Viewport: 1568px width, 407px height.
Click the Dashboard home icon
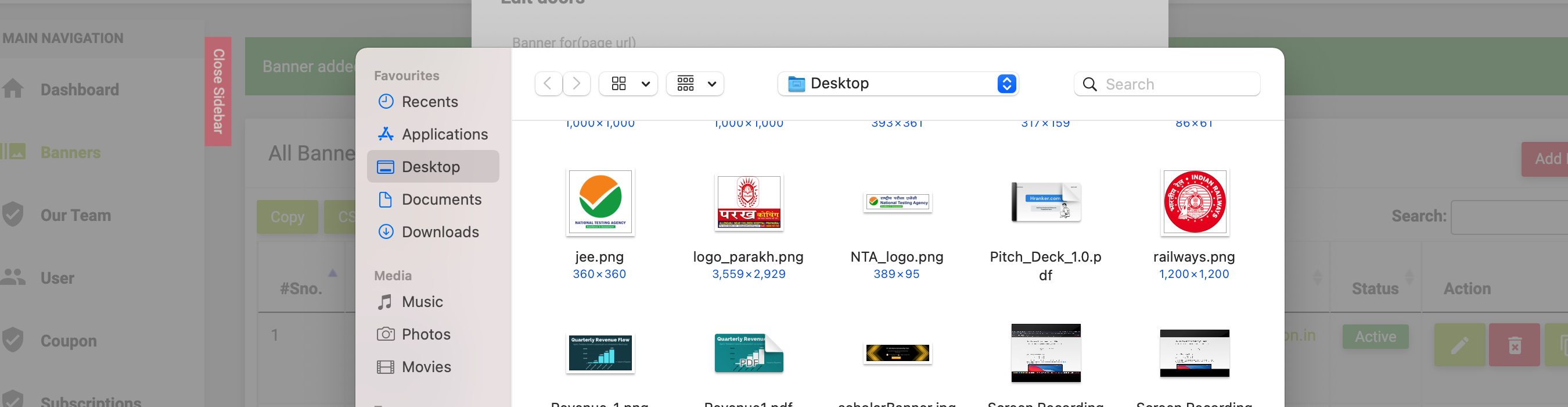tap(13, 89)
